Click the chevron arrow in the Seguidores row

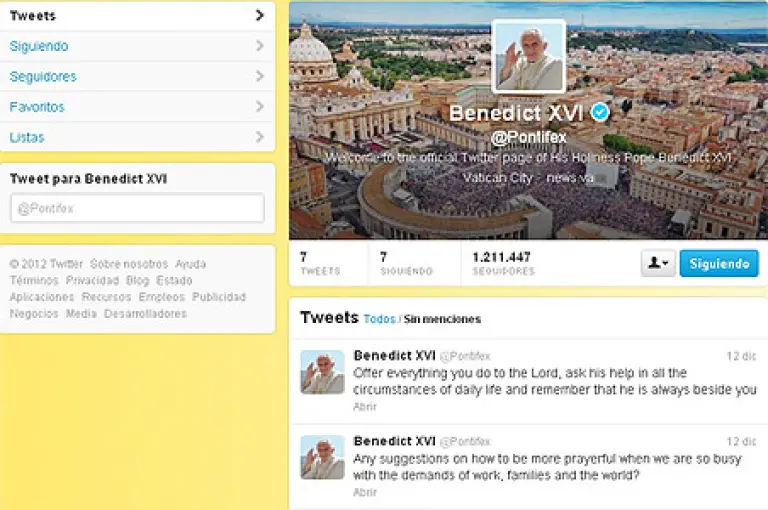click(260, 76)
